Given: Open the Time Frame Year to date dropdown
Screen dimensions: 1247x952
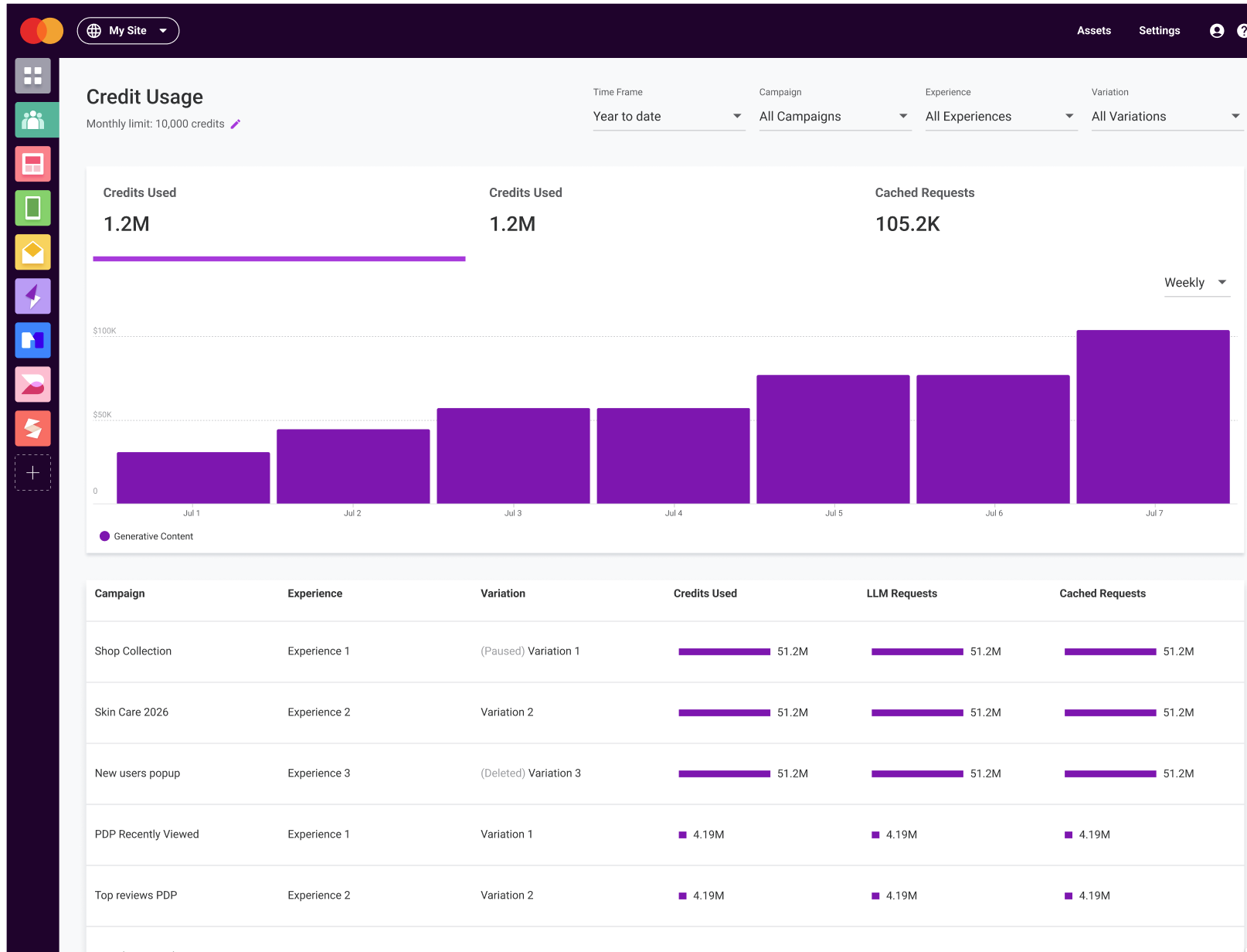Looking at the screenshot, I should [669, 117].
